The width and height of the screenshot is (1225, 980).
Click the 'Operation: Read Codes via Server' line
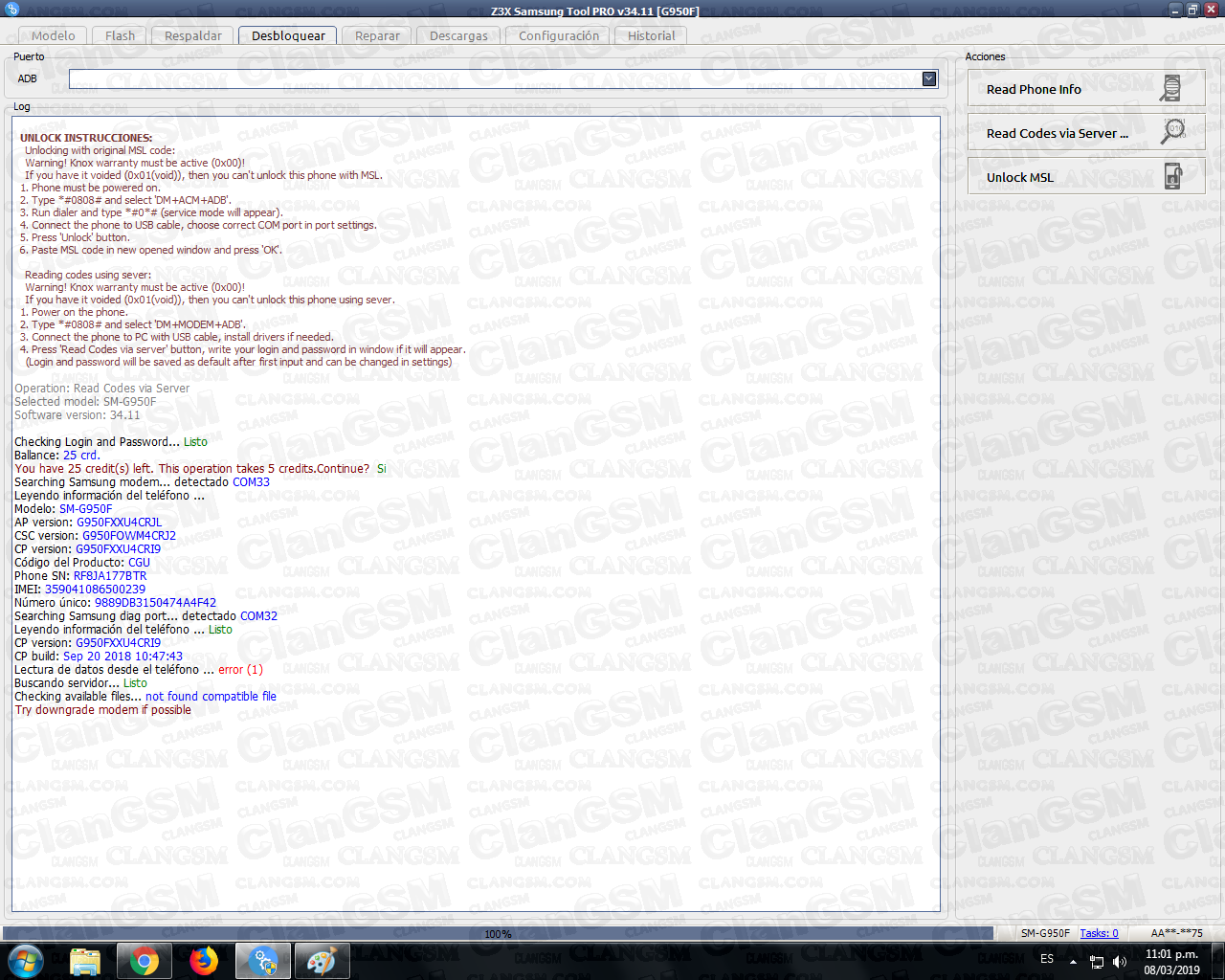tap(101, 389)
